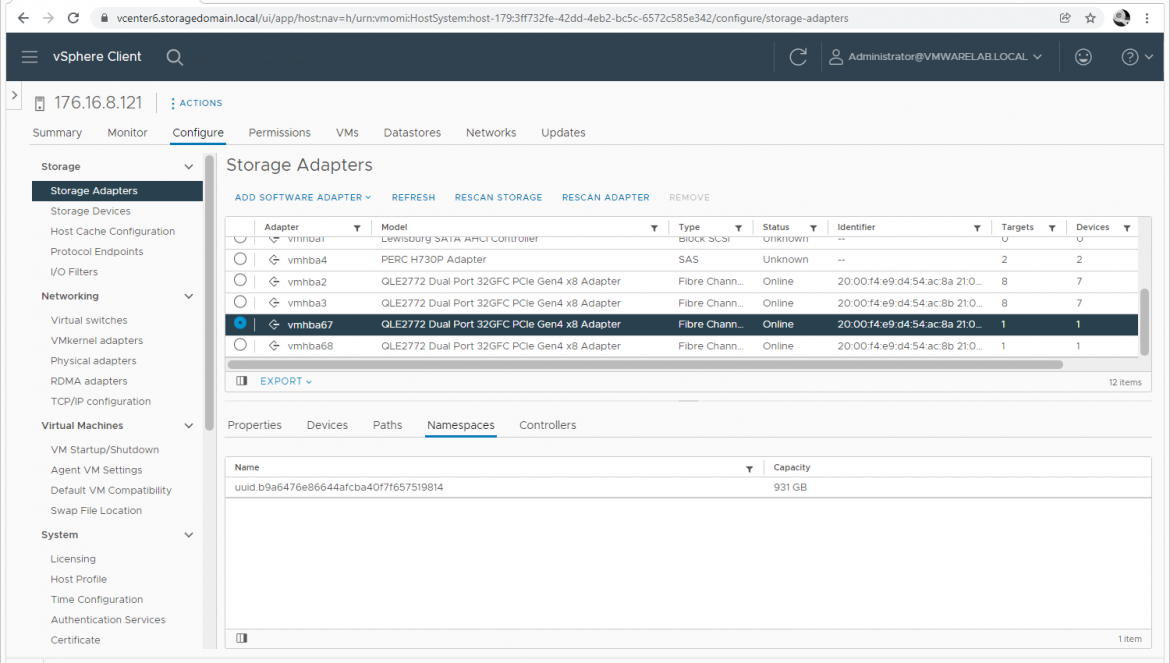Open Chrome three-dot menu
Viewport: 1170px width, 663px height.
pos(1147,18)
